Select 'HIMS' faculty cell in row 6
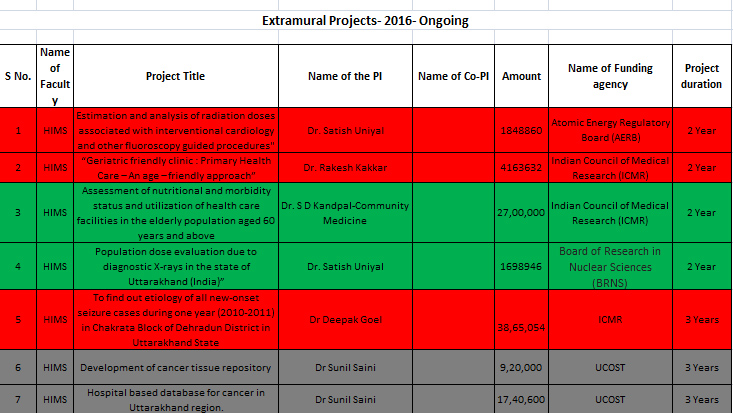 coord(55,367)
